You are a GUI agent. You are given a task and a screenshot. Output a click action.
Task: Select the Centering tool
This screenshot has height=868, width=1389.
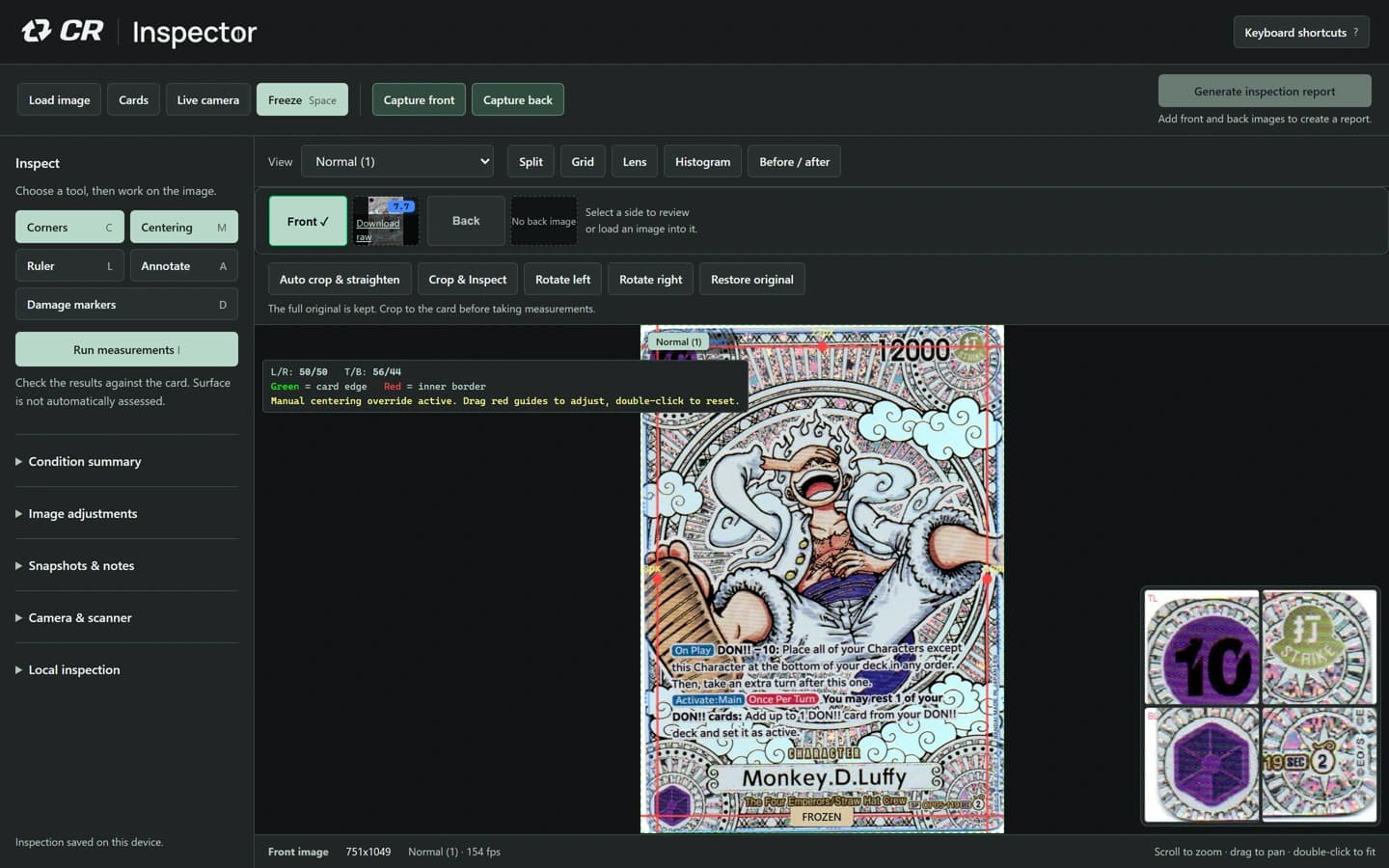184,227
